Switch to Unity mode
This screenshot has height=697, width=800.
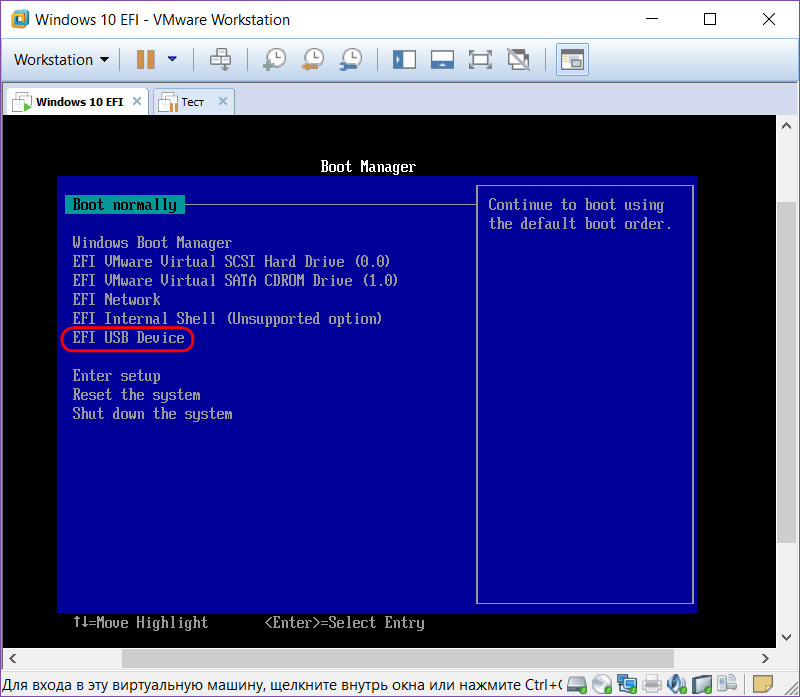tap(518, 60)
